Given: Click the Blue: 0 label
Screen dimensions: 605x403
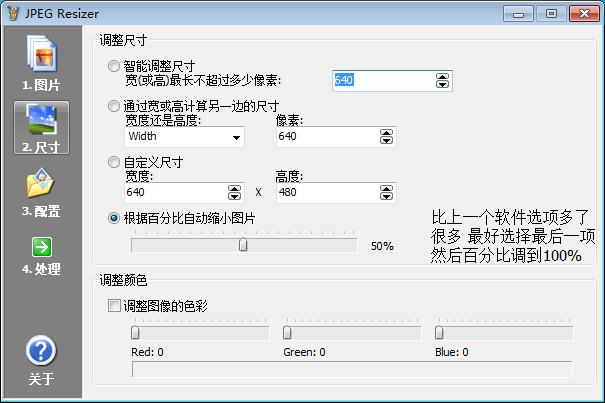Looking at the screenshot, I should (452, 352).
